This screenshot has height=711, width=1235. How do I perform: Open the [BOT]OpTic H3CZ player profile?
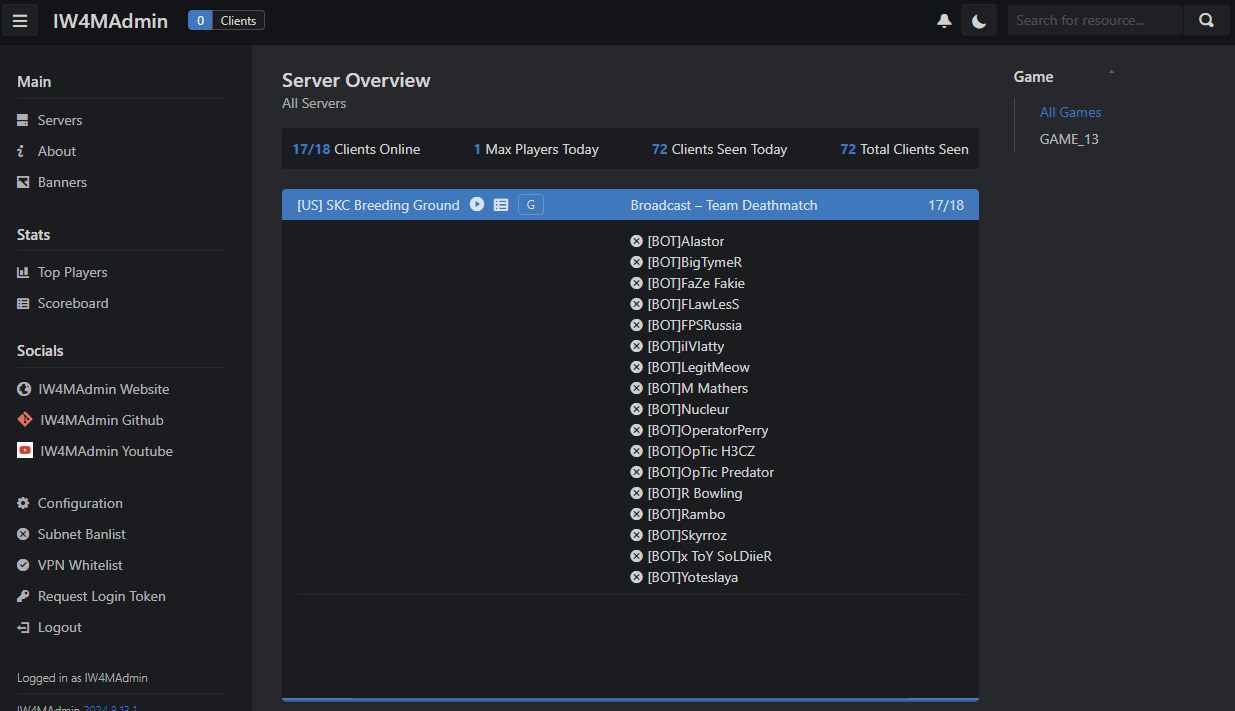pyautogui.click(x=702, y=451)
